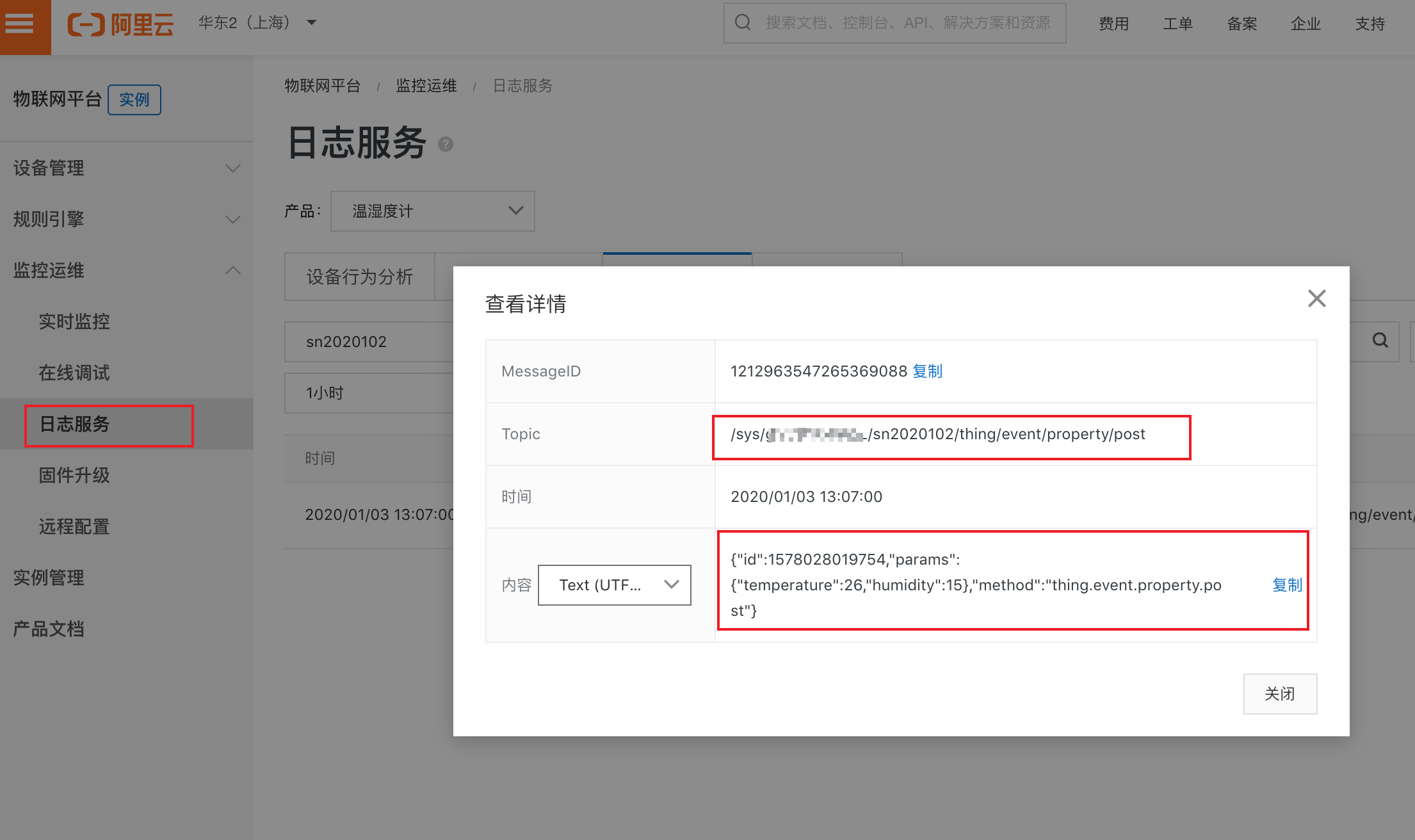Image resolution: width=1415 pixels, height=840 pixels.
Task: Open the 温湿度计 product dropdown
Action: [433, 211]
